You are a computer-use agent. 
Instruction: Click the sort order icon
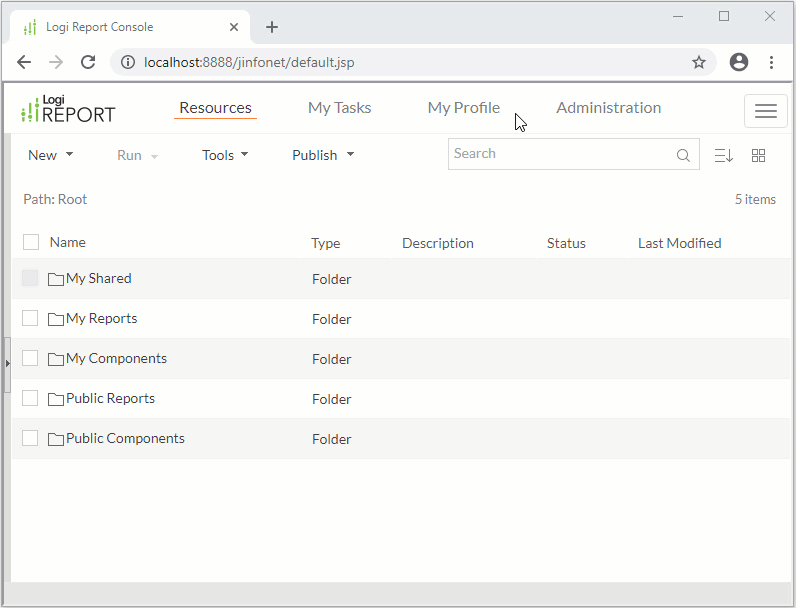724,155
